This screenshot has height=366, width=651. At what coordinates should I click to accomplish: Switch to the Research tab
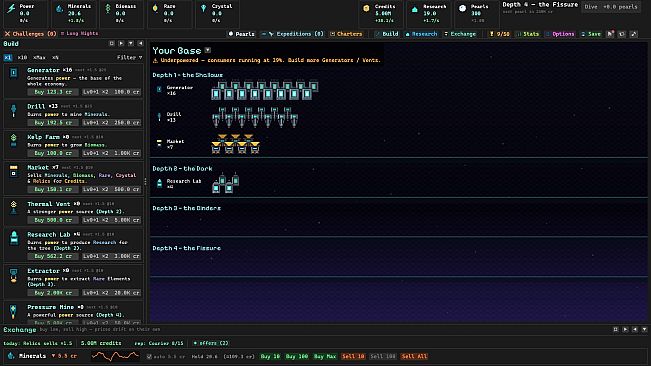coord(421,34)
